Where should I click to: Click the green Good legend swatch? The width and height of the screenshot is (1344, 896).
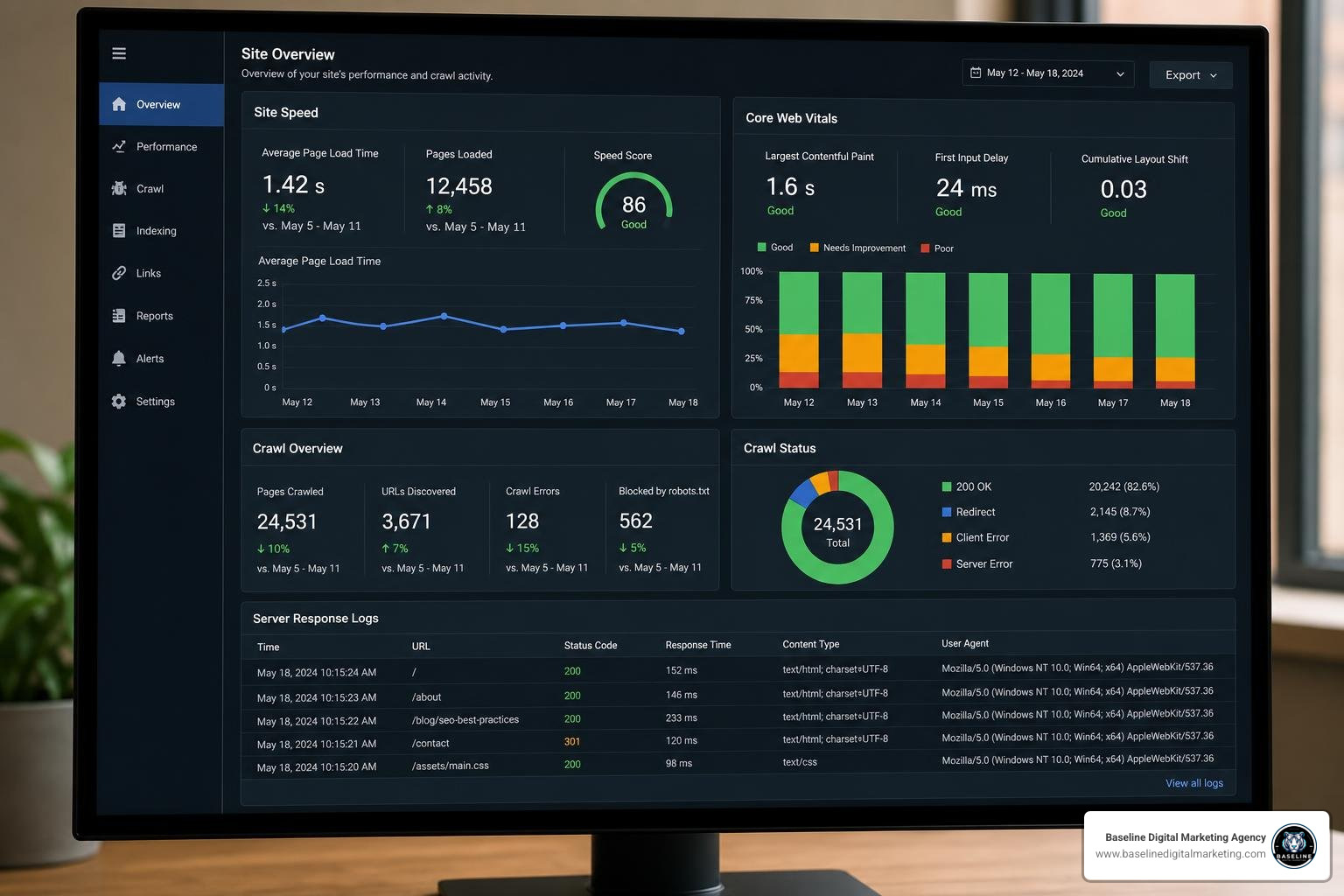761,248
